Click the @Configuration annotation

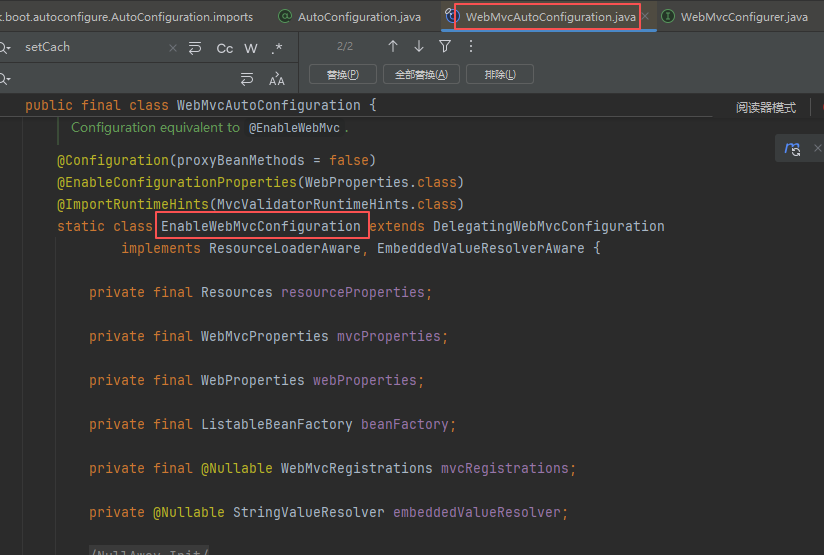(x=112, y=160)
